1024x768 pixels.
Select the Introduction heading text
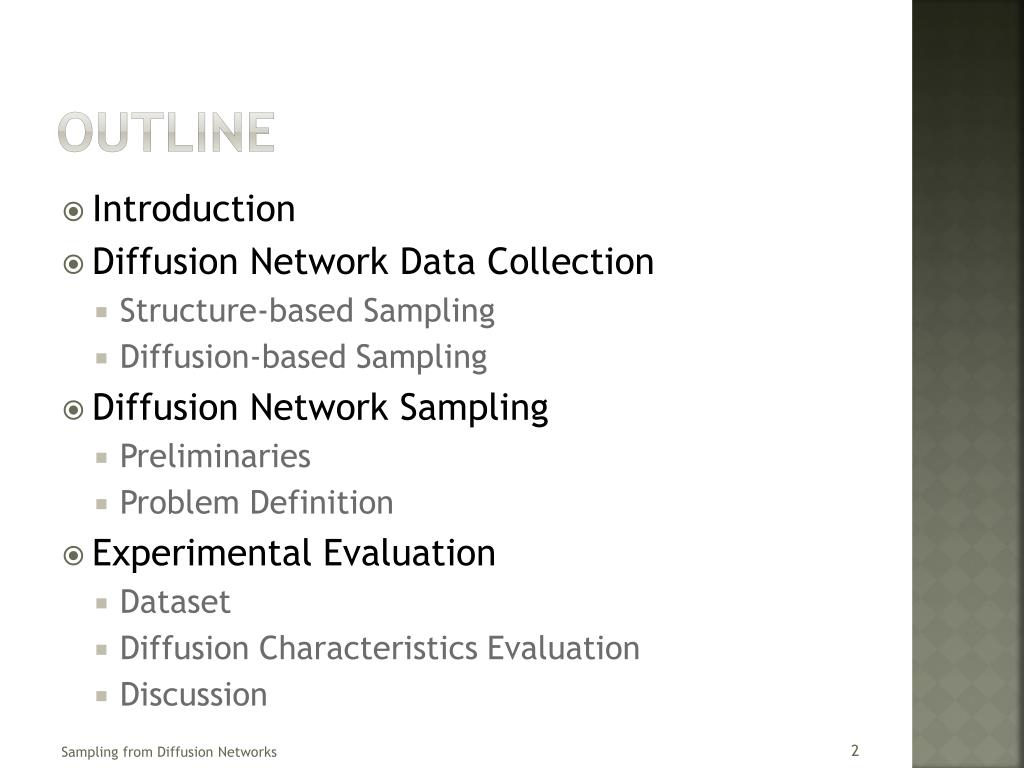194,209
